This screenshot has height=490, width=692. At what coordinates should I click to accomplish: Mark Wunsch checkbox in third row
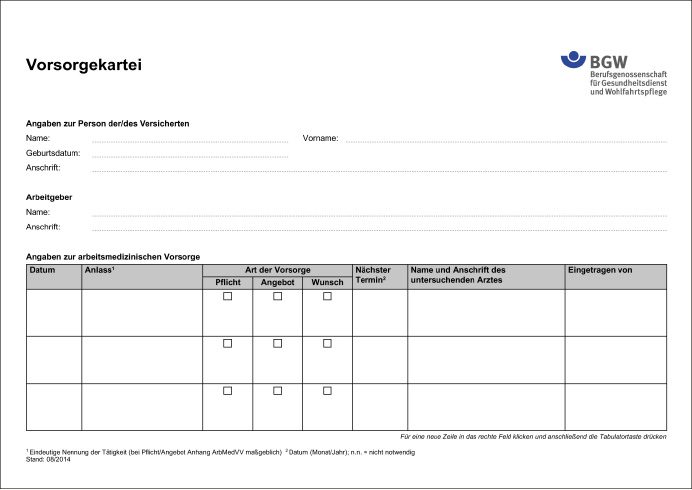click(x=327, y=390)
